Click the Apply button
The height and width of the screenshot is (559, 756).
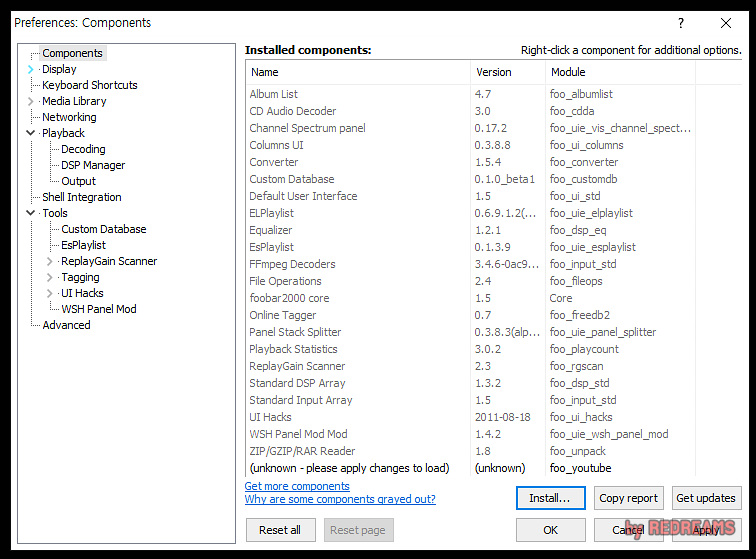[706, 530]
